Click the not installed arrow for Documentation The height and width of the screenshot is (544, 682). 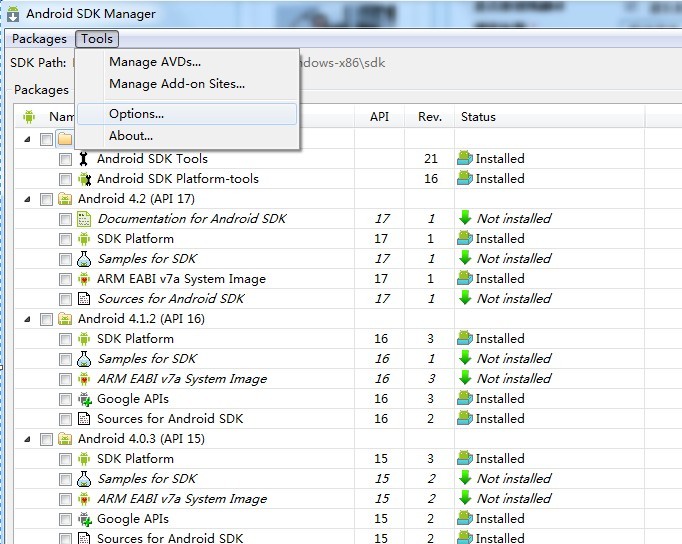[x=465, y=218]
